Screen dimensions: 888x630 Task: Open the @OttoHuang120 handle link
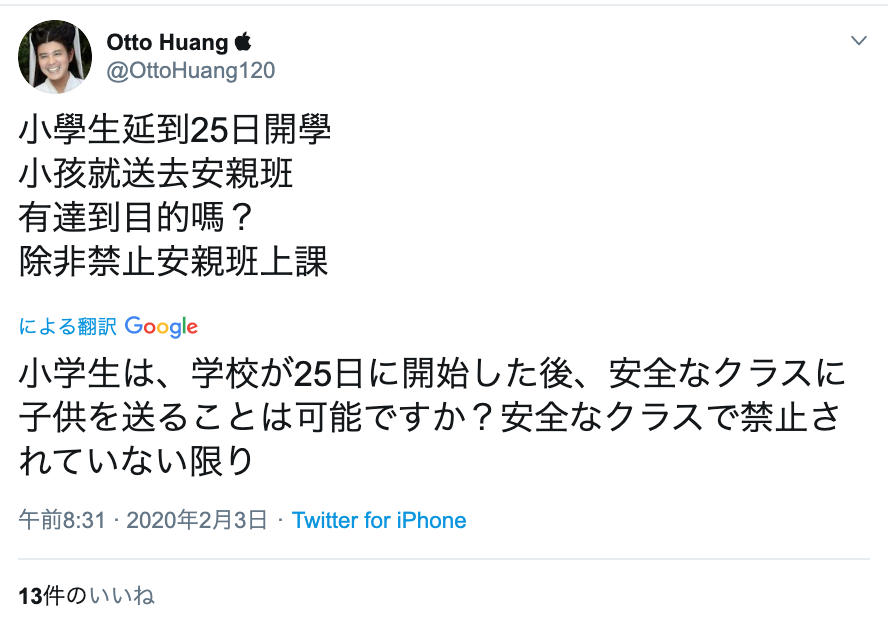pyautogui.click(x=191, y=70)
